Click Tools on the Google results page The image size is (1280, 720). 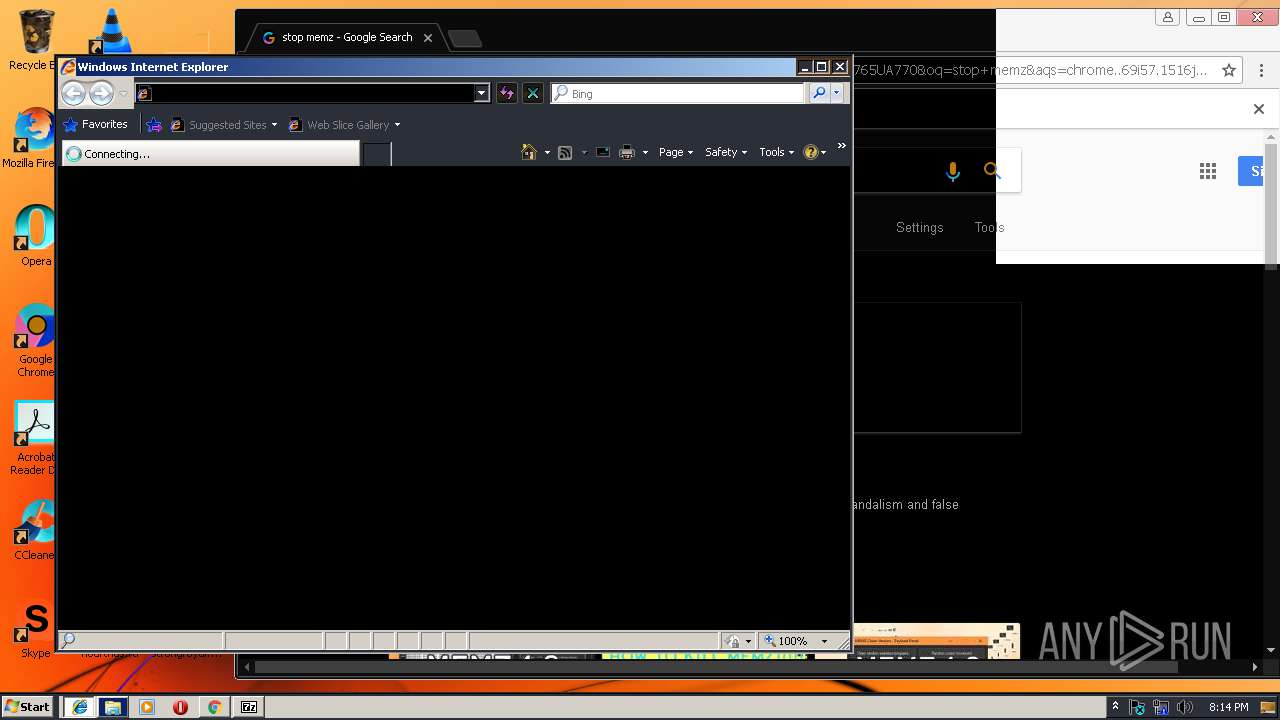click(x=989, y=227)
